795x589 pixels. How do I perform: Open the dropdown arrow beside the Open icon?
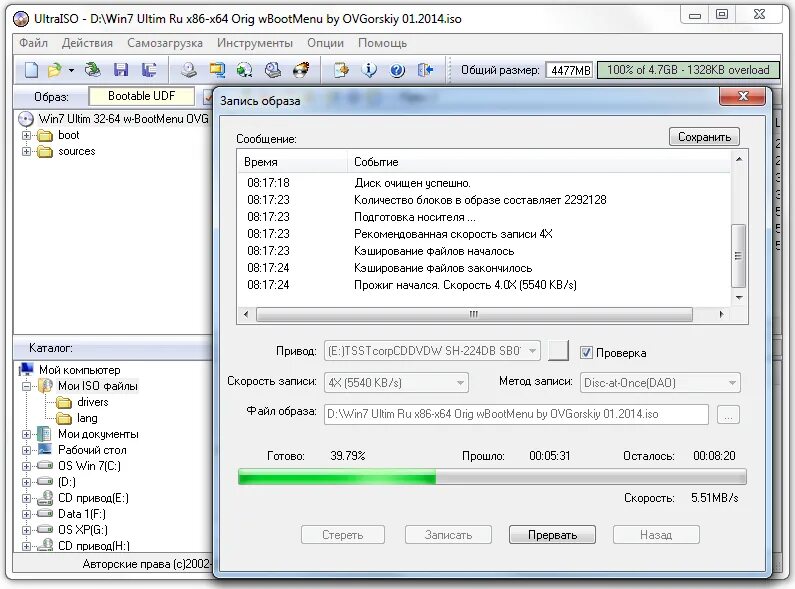tap(71, 70)
